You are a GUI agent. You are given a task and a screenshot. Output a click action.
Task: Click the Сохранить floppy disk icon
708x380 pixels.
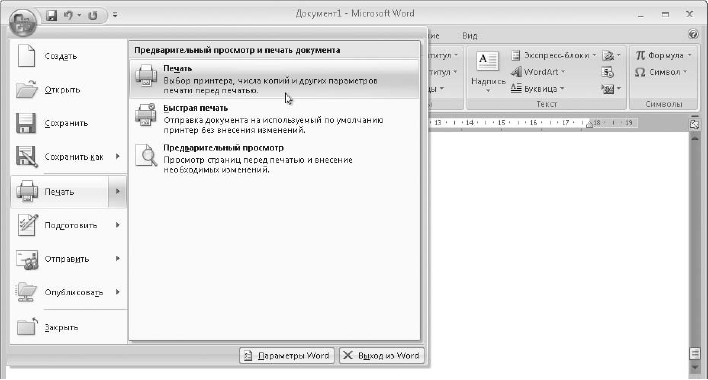tap(26, 123)
